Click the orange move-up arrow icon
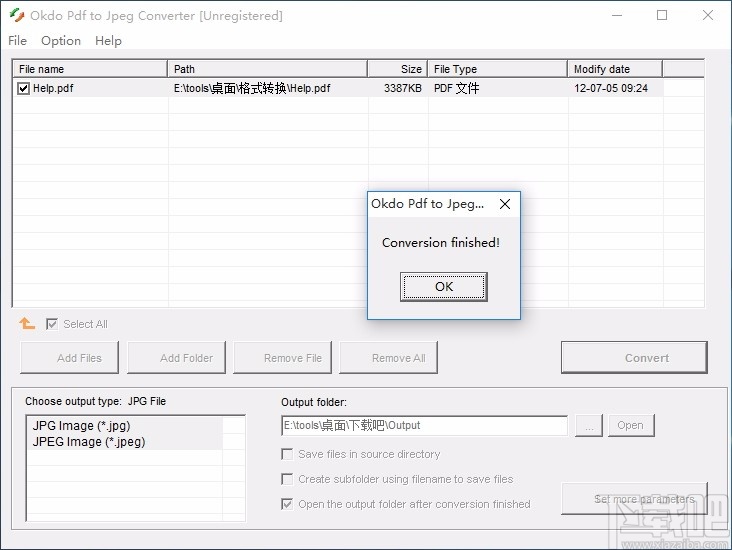The height and width of the screenshot is (550, 732). [x=27, y=324]
